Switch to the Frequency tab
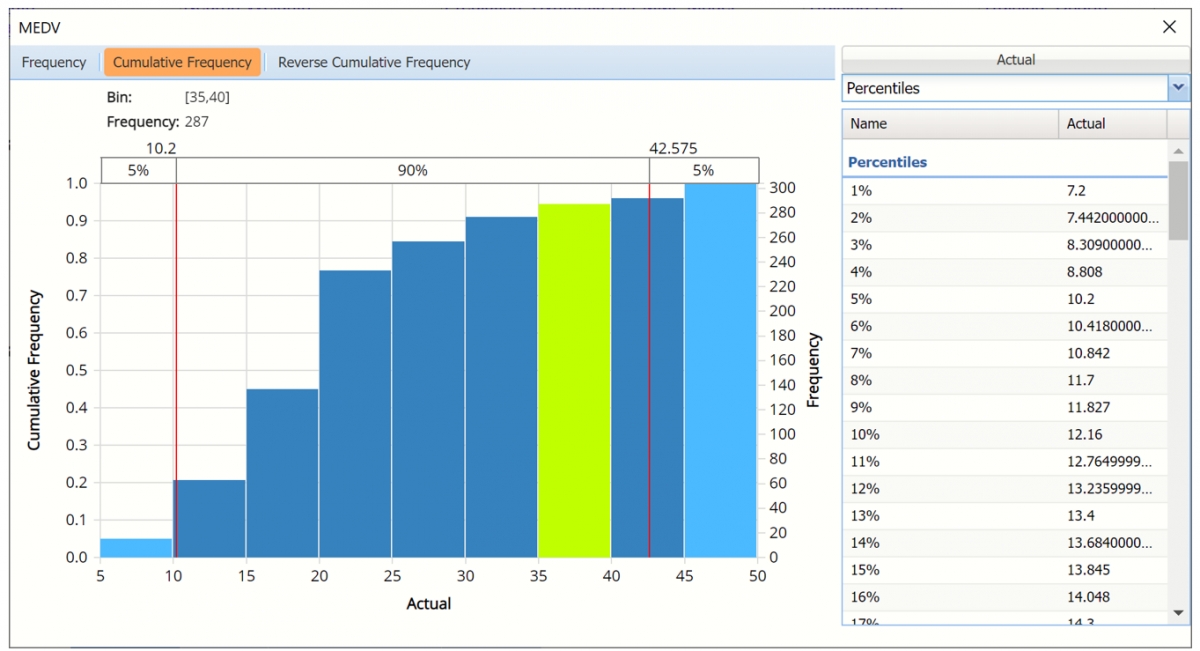The image size is (1200, 651). point(54,62)
